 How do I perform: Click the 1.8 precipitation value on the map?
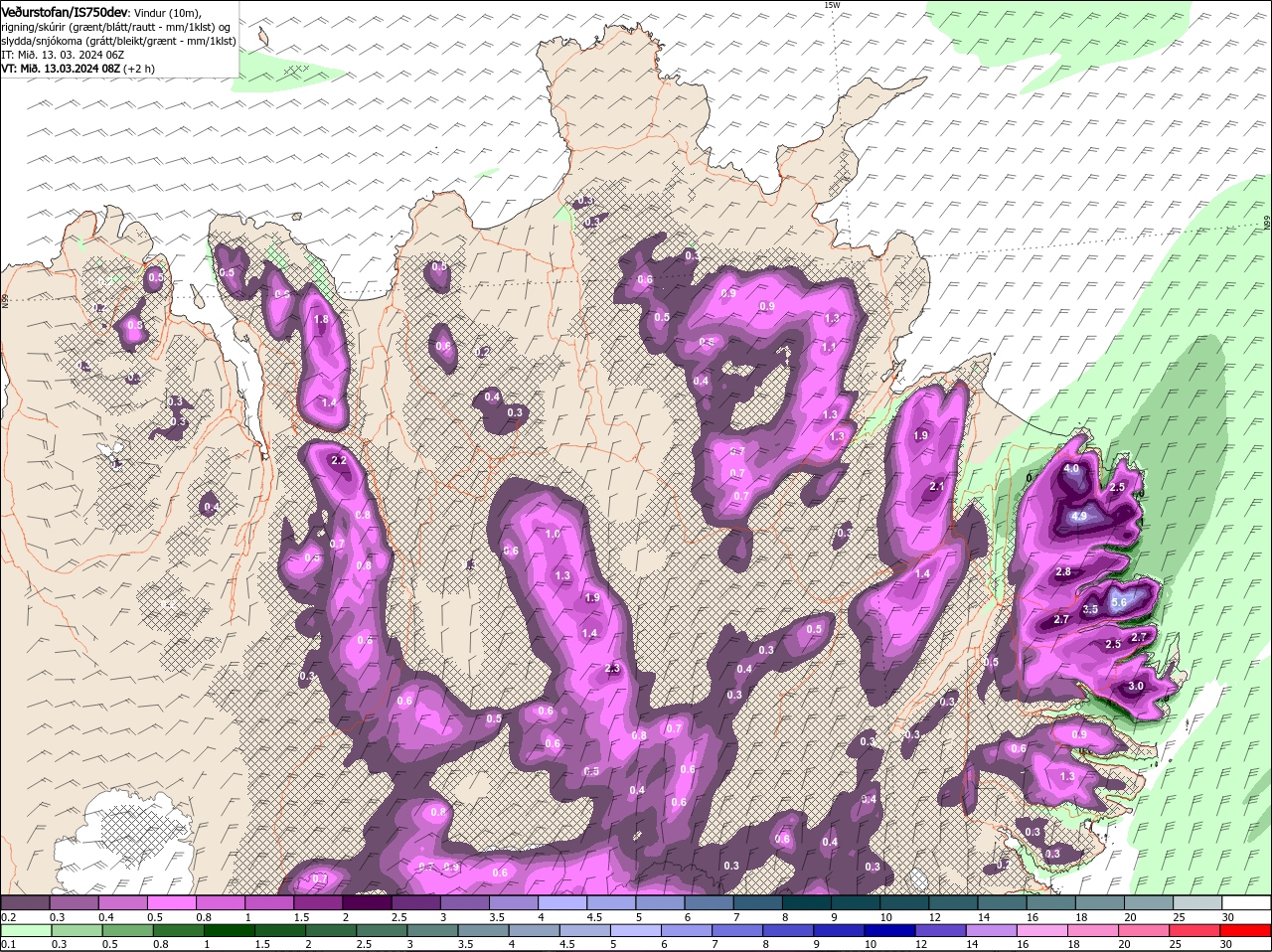[x=321, y=320]
